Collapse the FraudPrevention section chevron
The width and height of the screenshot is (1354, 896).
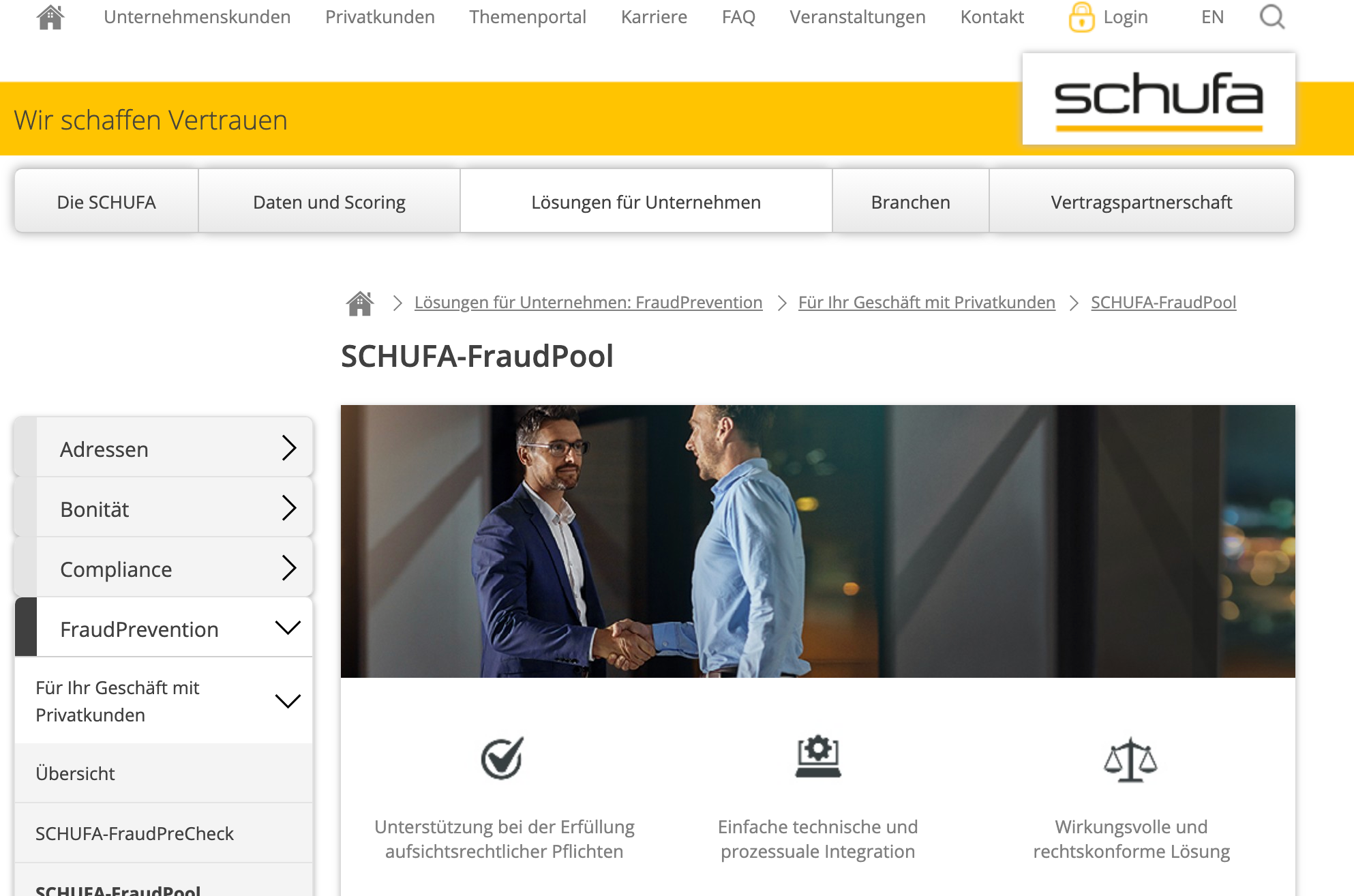coord(288,627)
